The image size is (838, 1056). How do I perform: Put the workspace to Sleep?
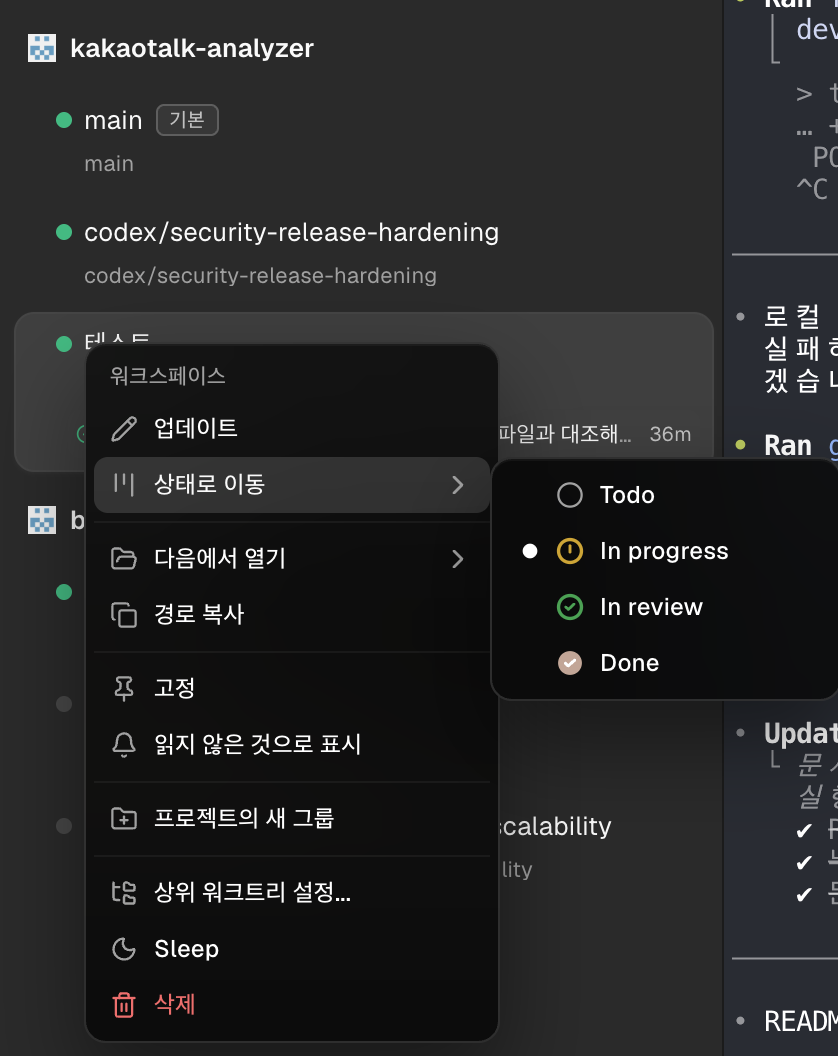pos(292,949)
